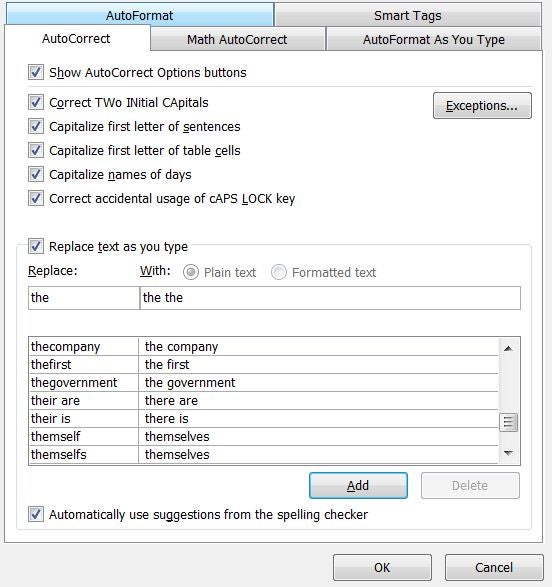552x587 pixels.
Task: Toggle Correct accidental usage of cAPS LOCK
Action: 36,198
